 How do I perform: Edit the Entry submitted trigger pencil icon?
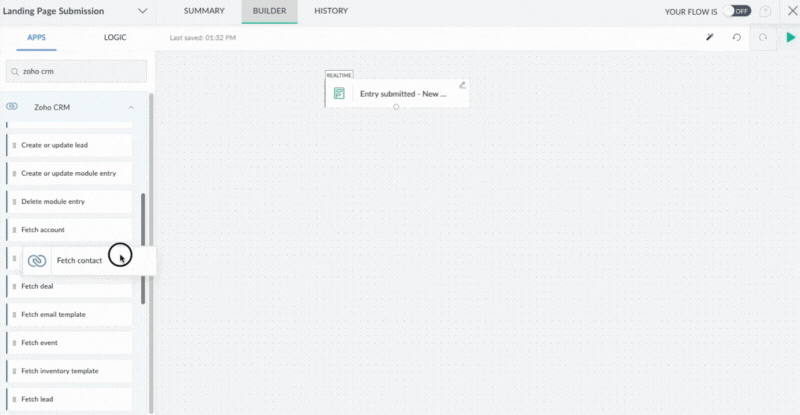[x=462, y=85]
